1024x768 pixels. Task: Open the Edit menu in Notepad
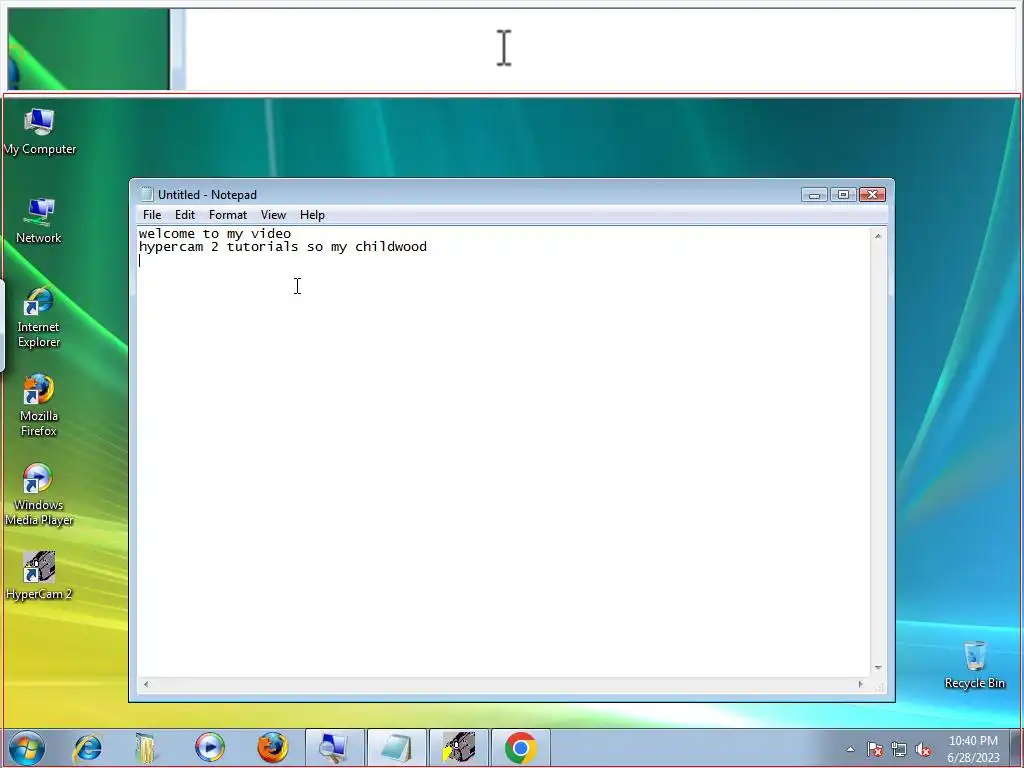coord(185,215)
